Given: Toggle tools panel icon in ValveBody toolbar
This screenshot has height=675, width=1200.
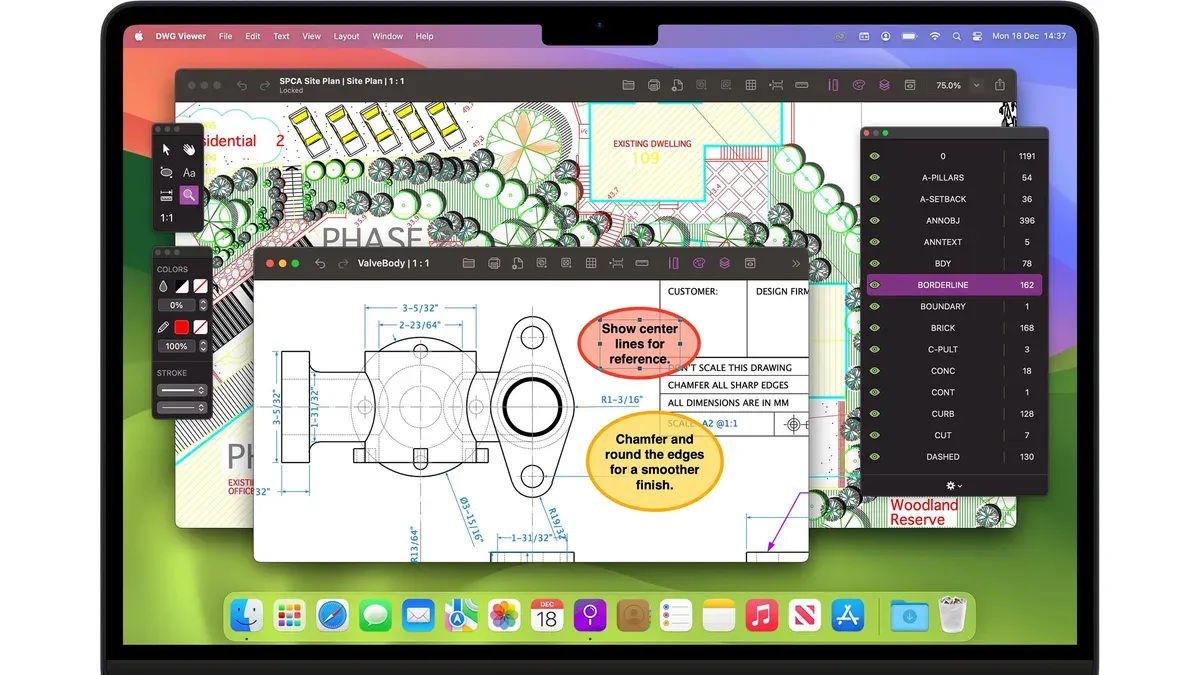Looking at the screenshot, I should point(674,263).
